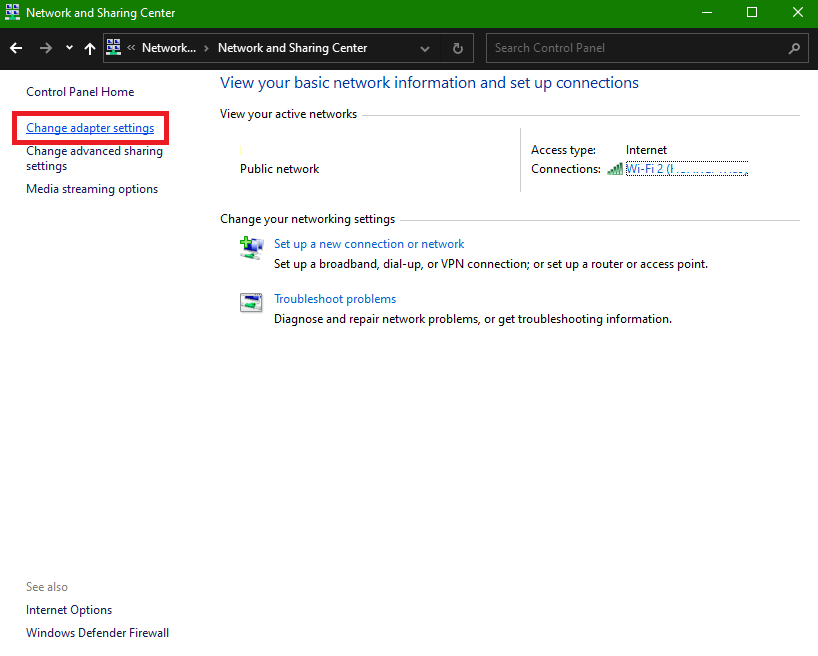This screenshot has width=818, height=656.
Task: Click the search magnifier icon
Action: pos(794,47)
